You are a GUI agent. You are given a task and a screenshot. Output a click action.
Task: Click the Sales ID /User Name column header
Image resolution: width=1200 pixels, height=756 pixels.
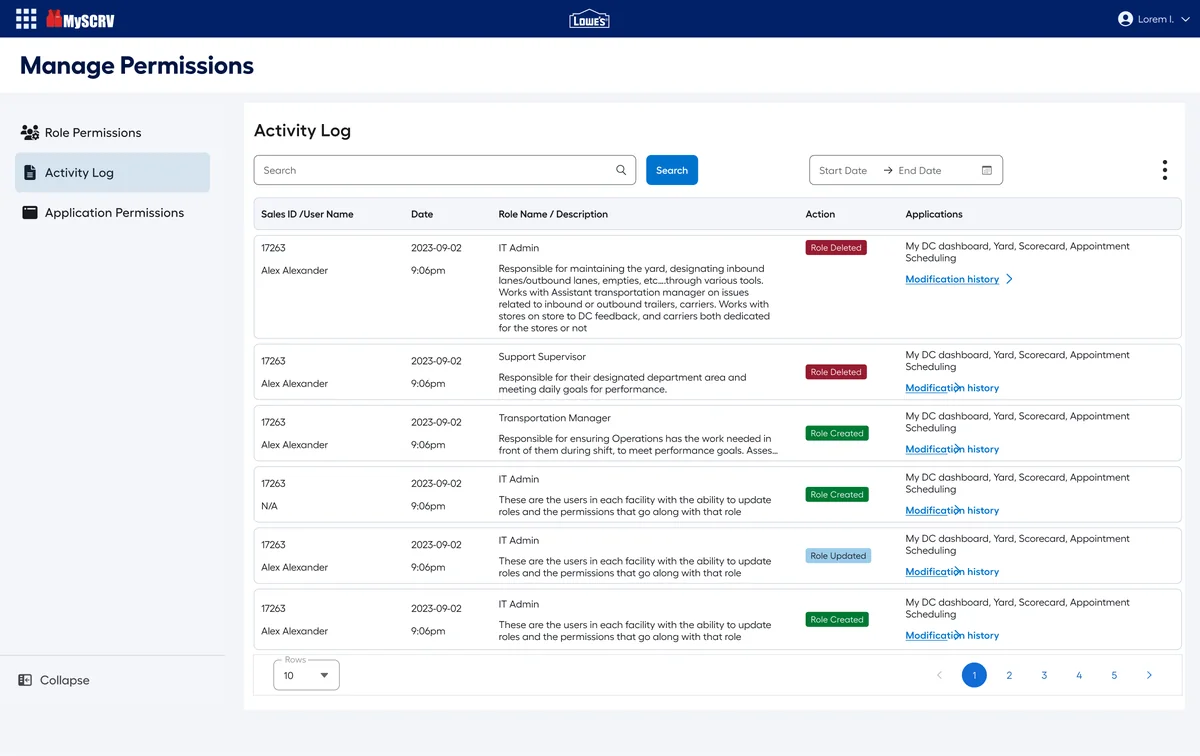[x=307, y=214]
